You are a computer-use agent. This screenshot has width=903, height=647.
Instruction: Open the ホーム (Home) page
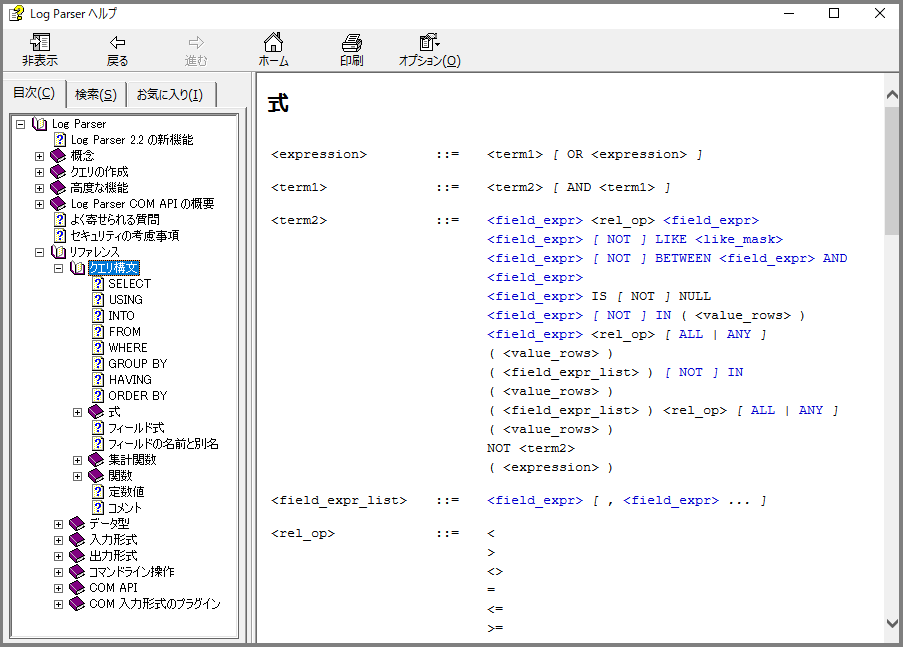pos(274,50)
